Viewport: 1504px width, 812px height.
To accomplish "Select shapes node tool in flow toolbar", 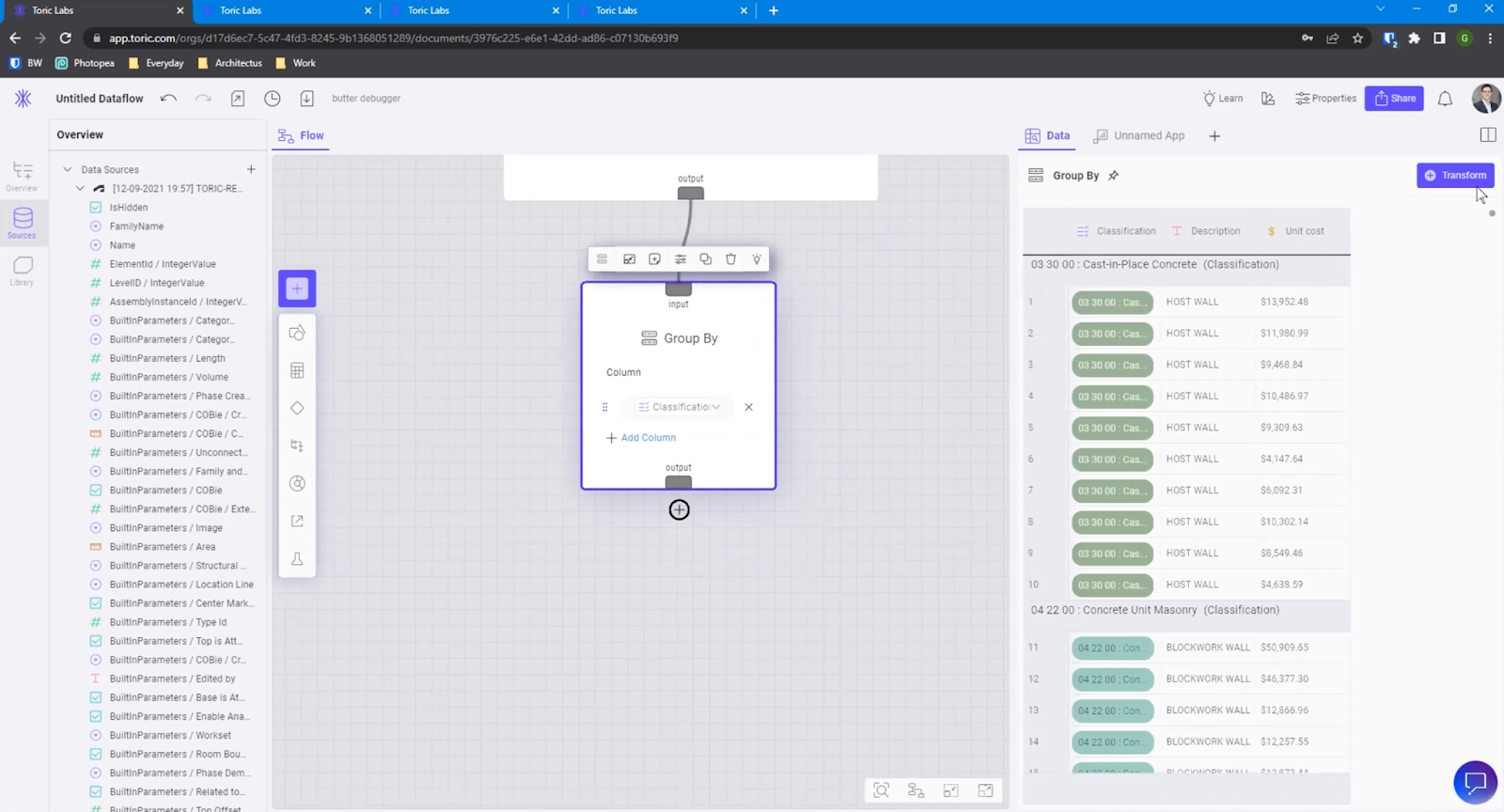I will pyautogui.click(x=297, y=333).
